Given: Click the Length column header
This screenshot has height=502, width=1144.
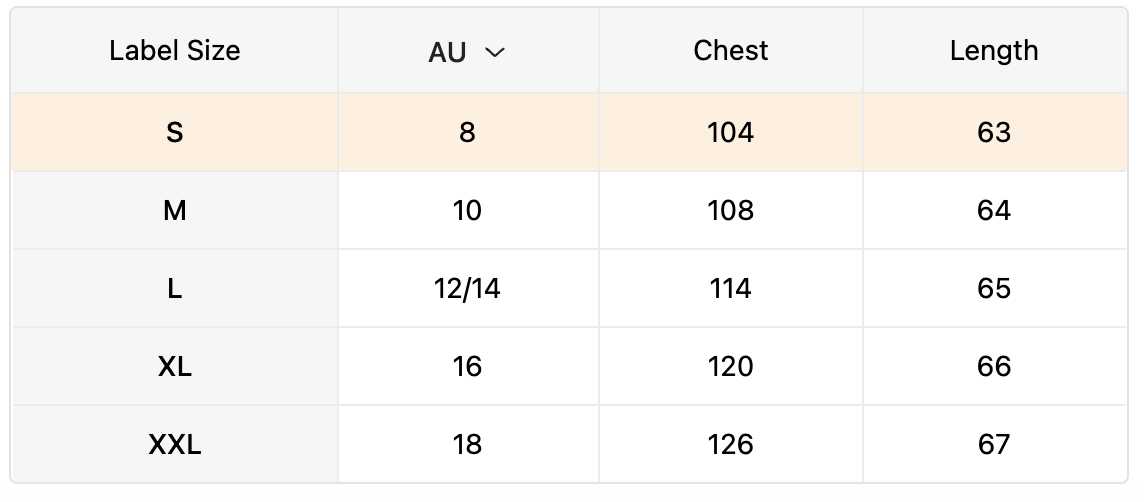Looking at the screenshot, I should click(994, 50).
